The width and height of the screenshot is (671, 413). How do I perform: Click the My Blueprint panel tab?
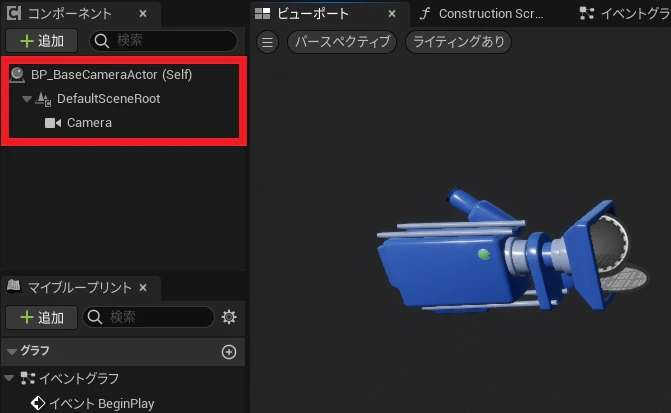click(80, 288)
